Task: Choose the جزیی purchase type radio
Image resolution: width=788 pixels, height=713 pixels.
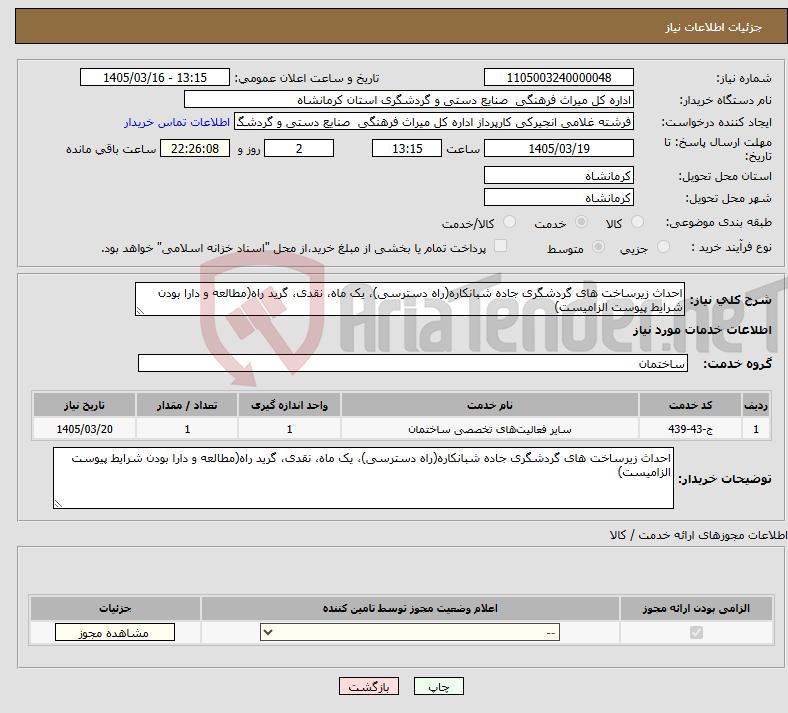Action: point(663,247)
